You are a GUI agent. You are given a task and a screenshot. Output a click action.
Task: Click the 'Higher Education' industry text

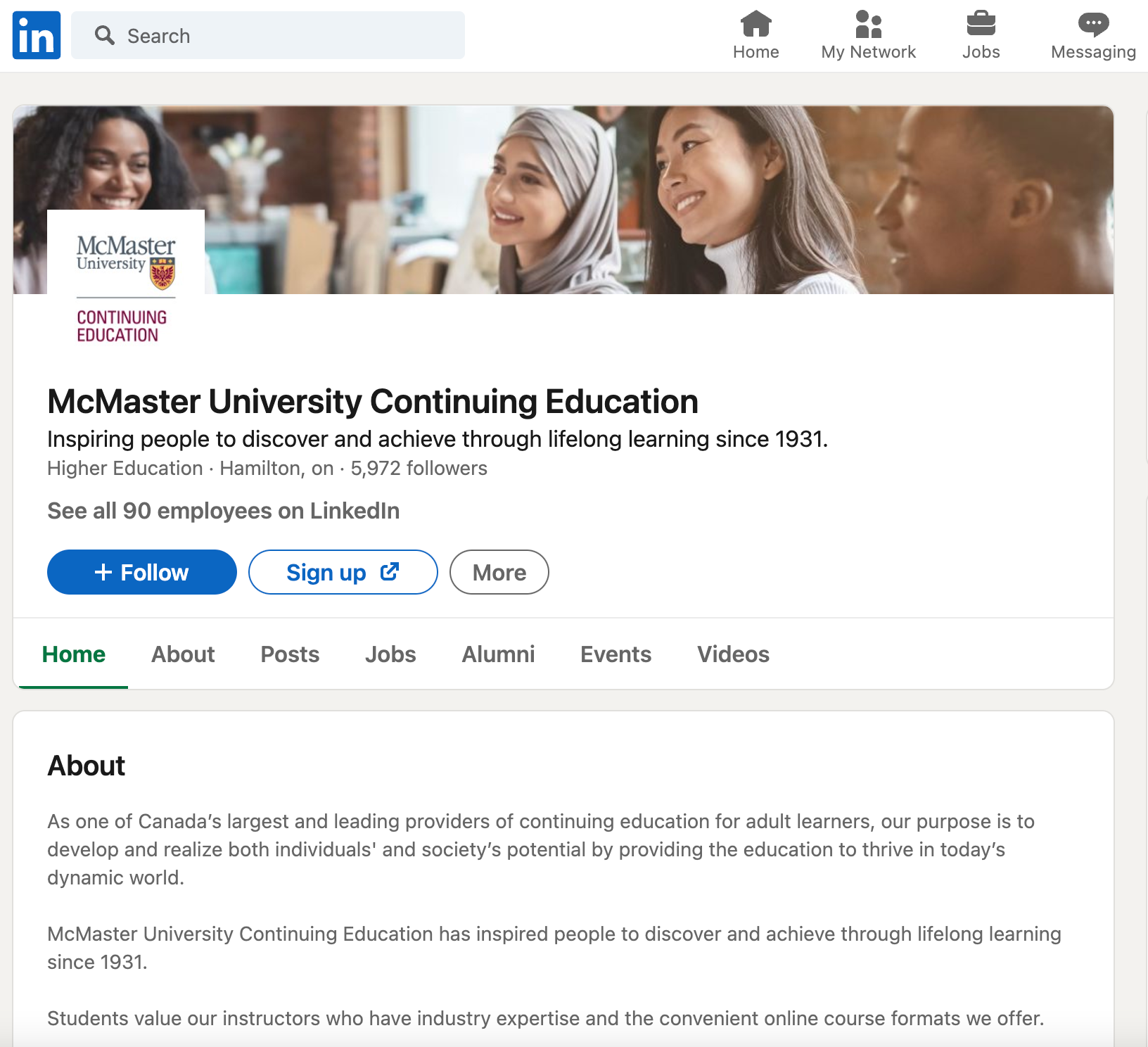tap(125, 469)
